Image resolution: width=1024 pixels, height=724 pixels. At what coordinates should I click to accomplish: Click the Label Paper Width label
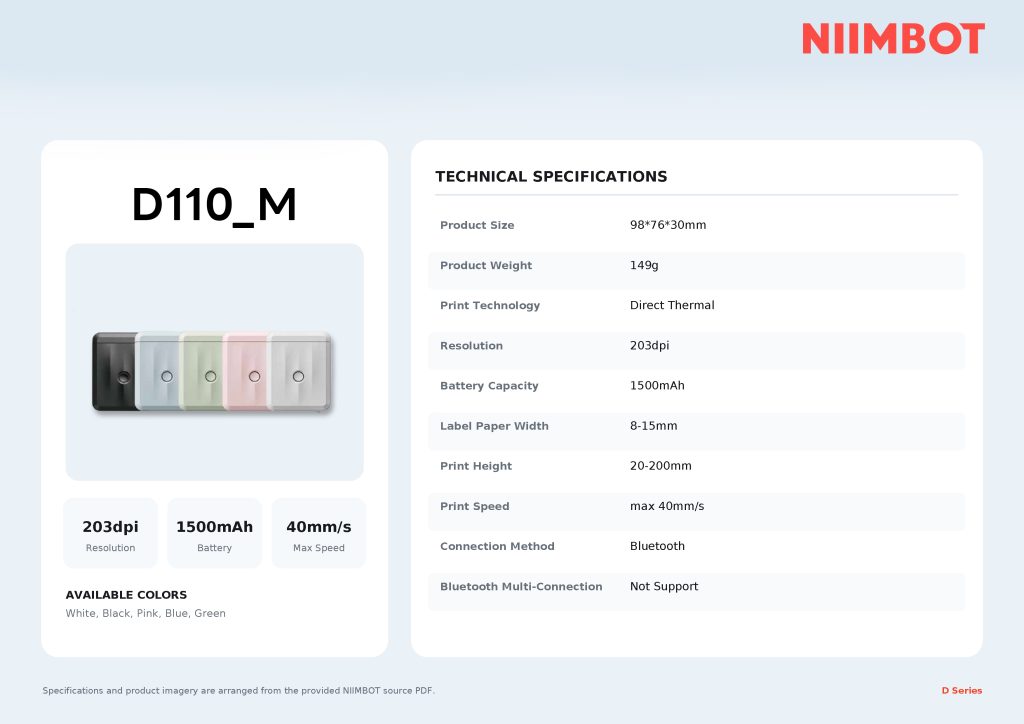tap(494, 426)
